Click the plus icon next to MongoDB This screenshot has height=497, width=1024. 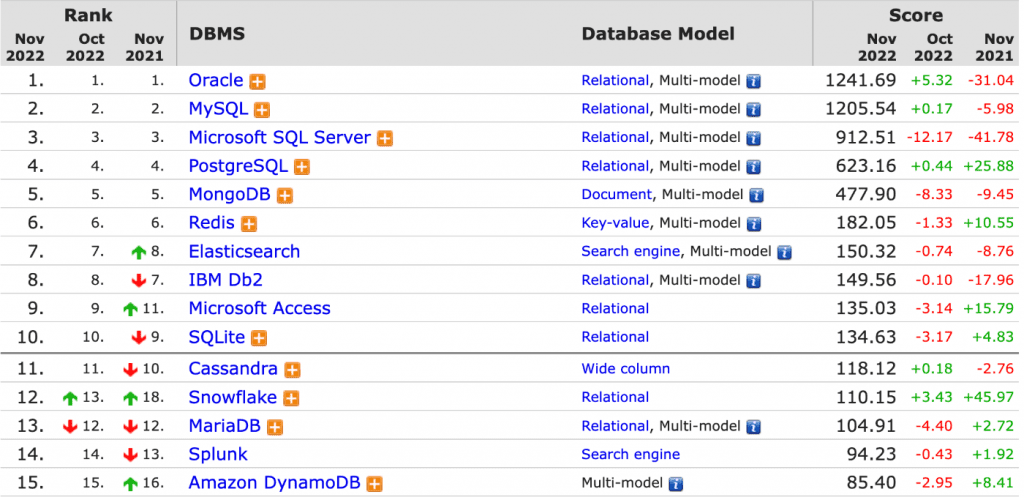click(285, 195)
